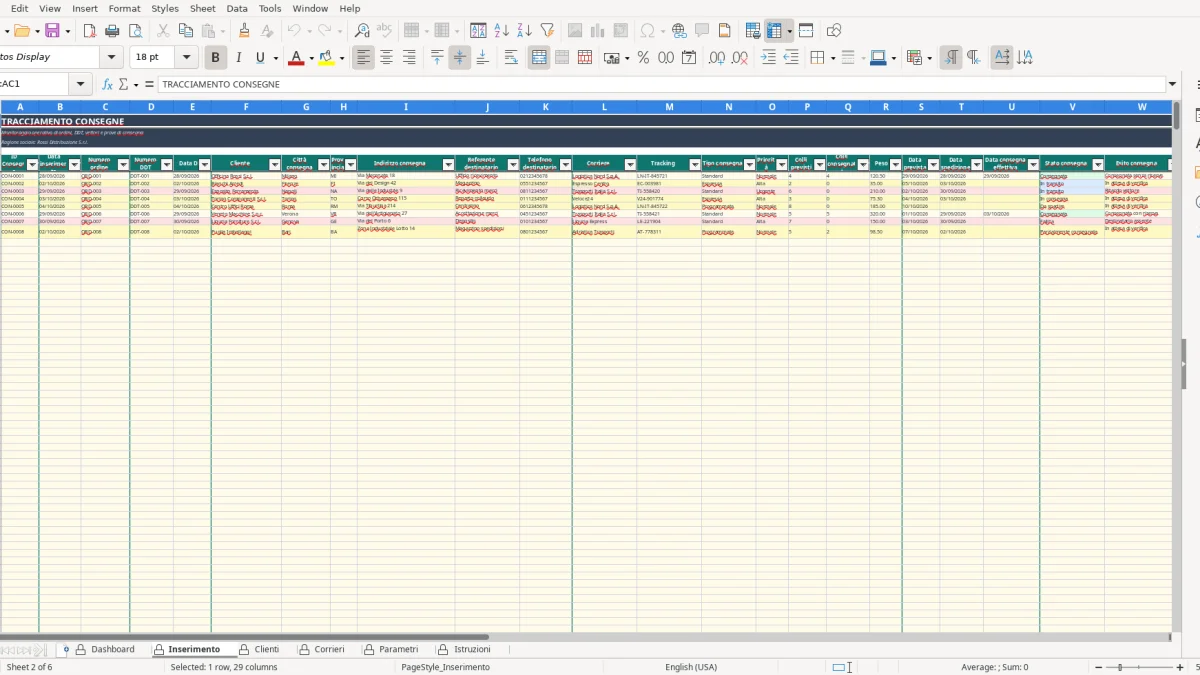Screen dimensions: 1200x675
Task: Click the Delete Decimal Place icon
Action: 740,58
